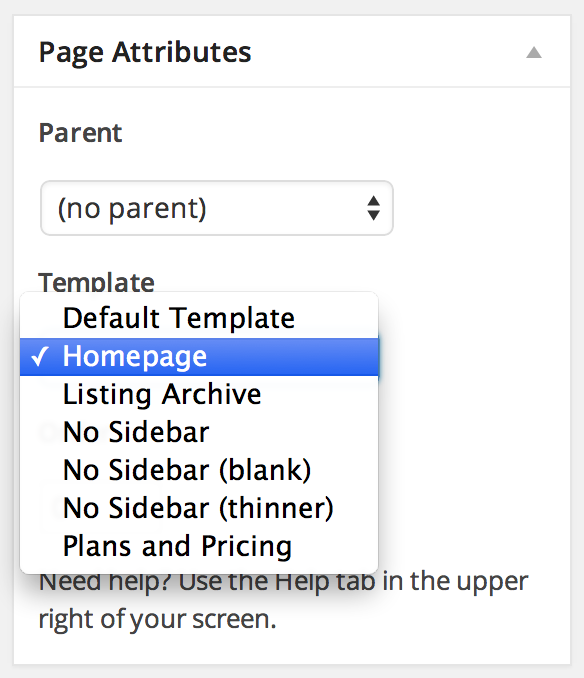
Task: Click the Page Attributes heading
Action: (145, 53)
